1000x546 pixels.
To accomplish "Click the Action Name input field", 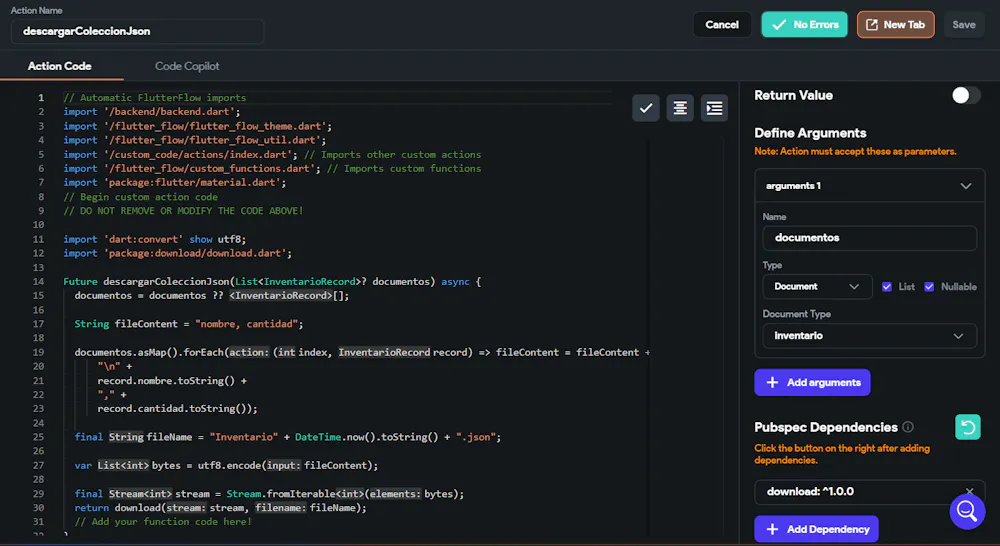I will click(137, 31).
